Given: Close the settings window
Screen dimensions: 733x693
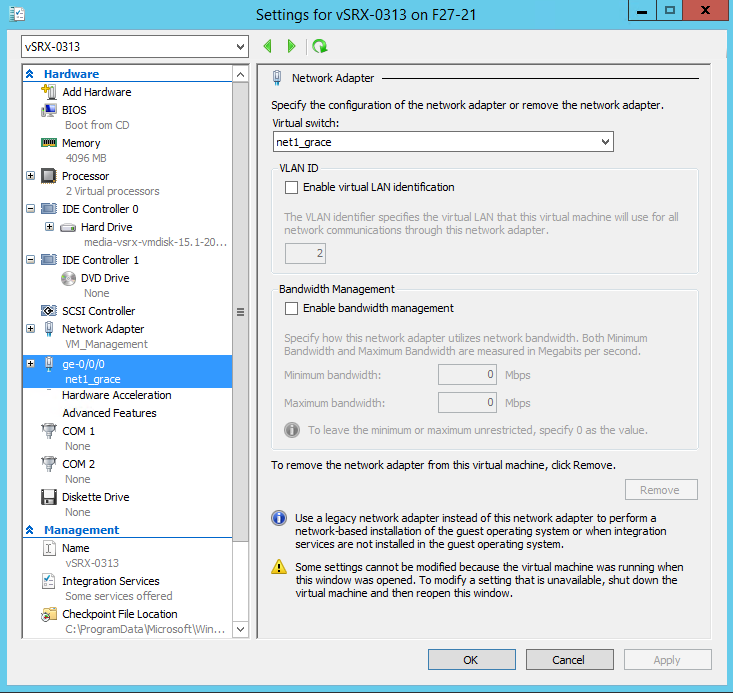Looking at the screenshot, I should pyautogui.click(x=705, y=10).
